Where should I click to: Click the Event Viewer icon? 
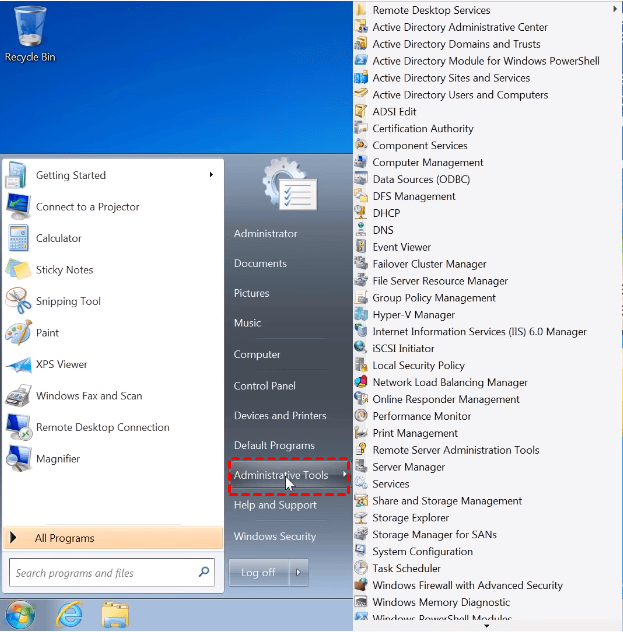[361, 246]
